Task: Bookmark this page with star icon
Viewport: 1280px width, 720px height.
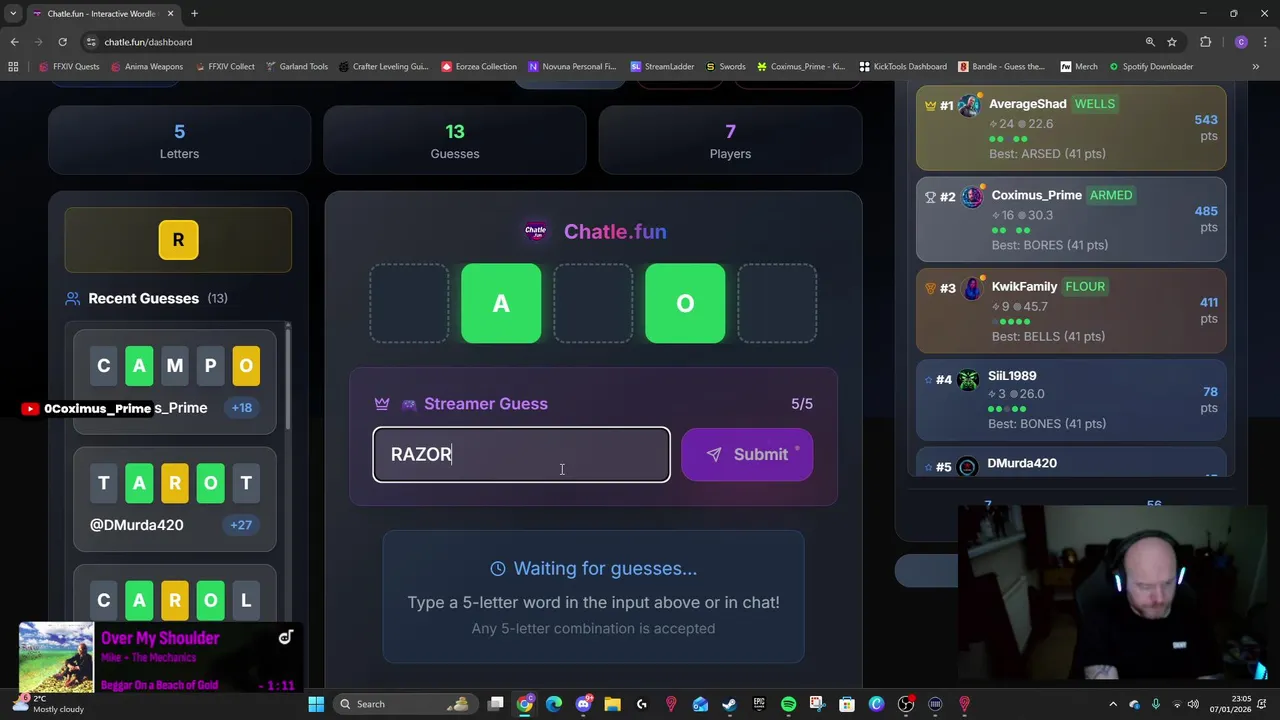Action: click(1172, 42)
